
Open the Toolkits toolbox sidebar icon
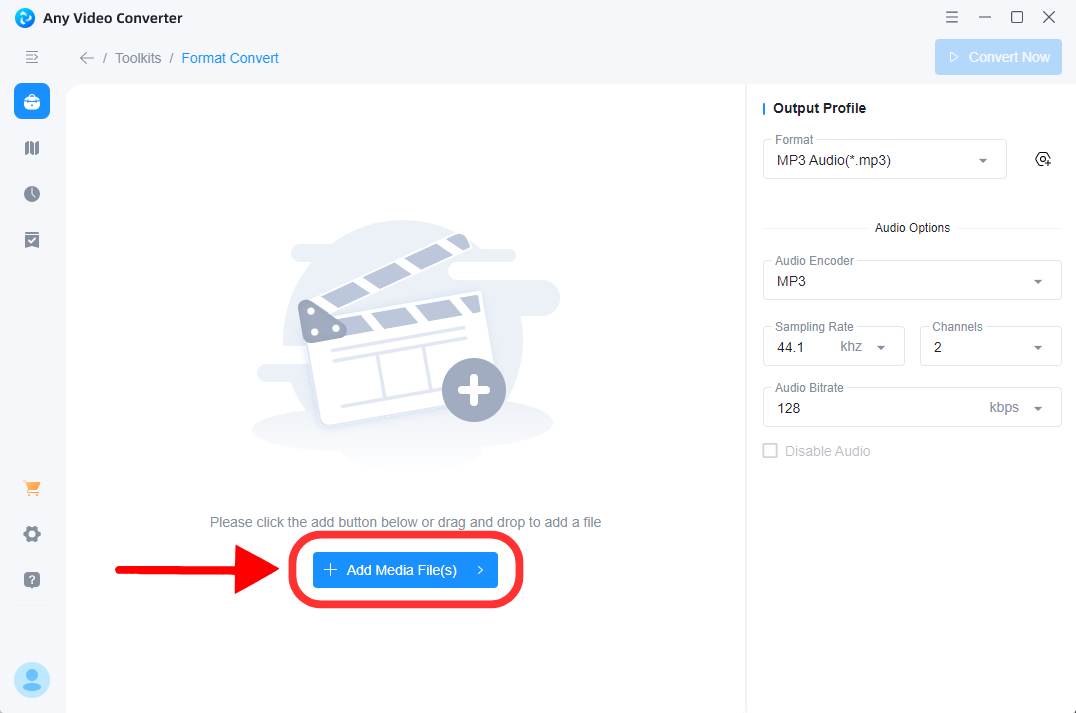point(32,102)
